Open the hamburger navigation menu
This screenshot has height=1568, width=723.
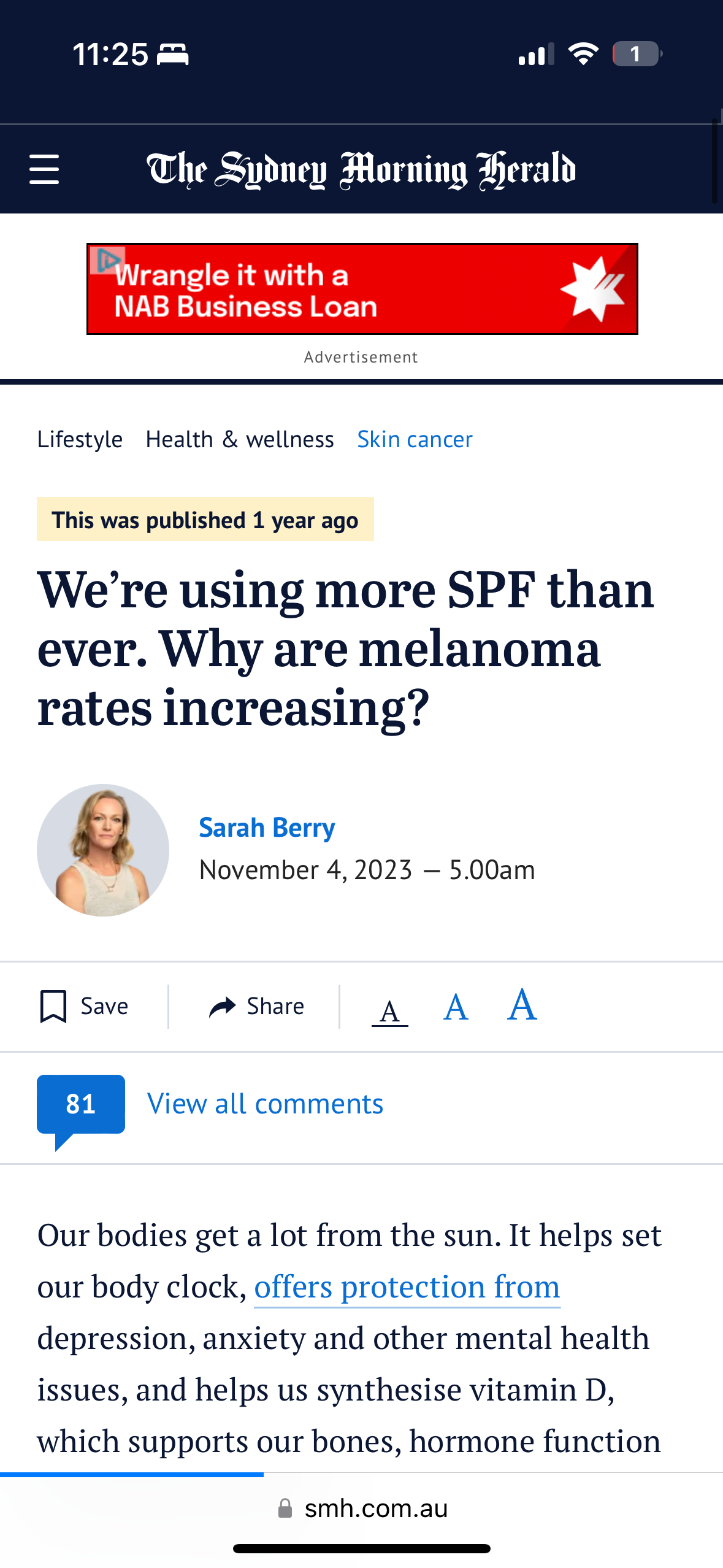[44, 169]
